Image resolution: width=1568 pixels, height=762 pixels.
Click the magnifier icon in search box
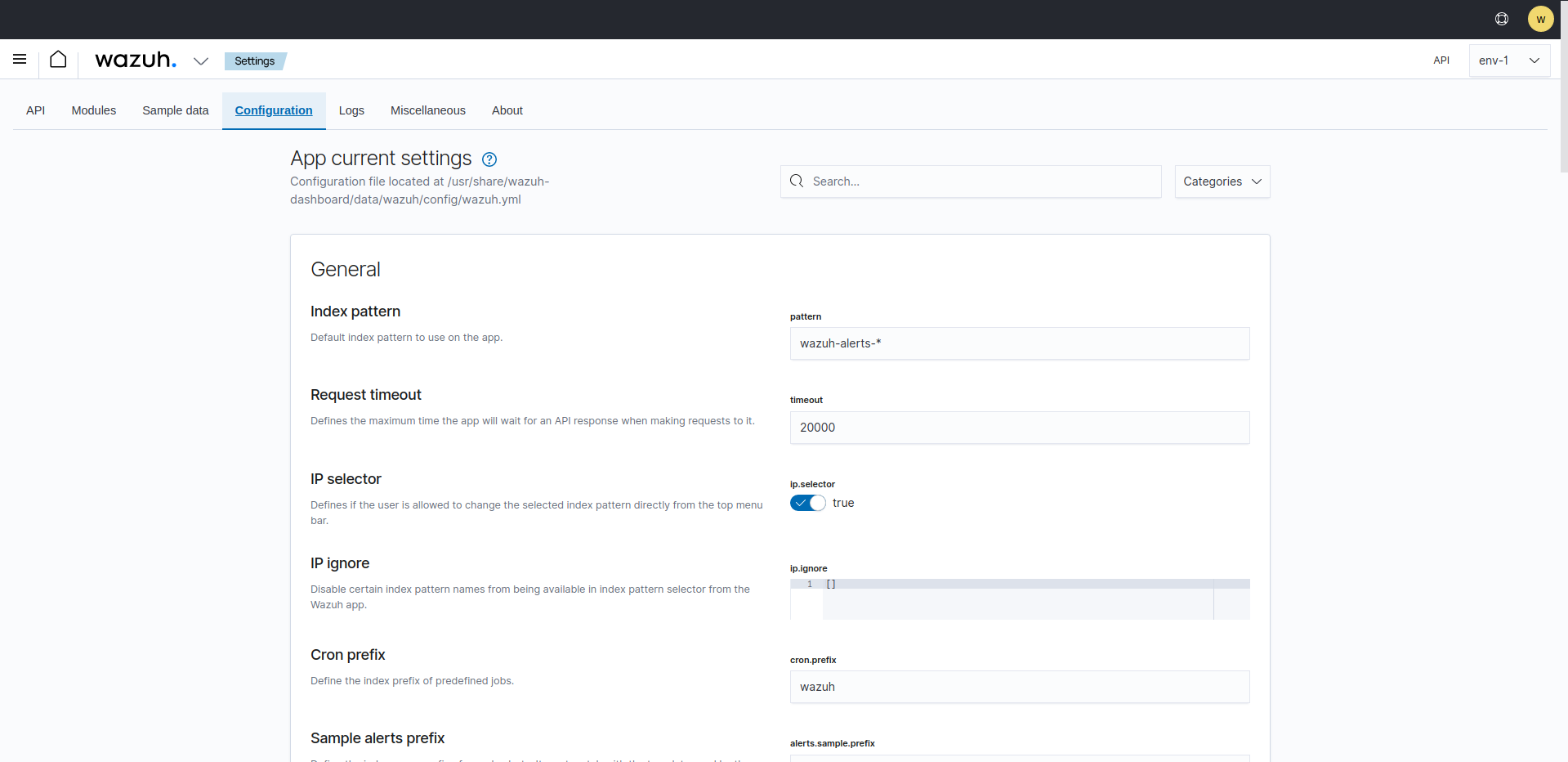click(797, 181)
